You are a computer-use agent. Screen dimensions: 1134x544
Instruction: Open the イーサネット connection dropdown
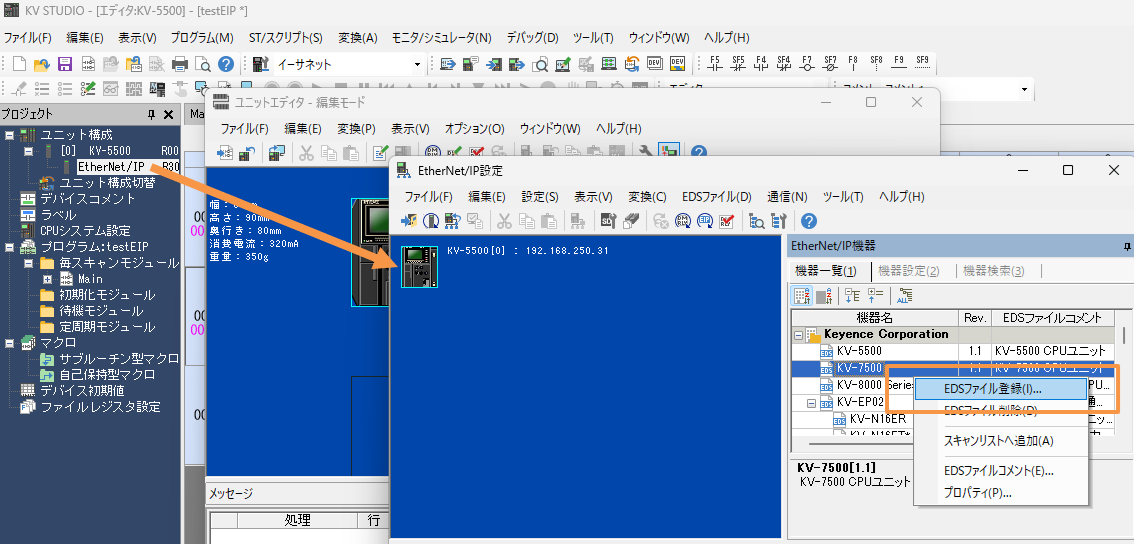(x=418, y=64)
